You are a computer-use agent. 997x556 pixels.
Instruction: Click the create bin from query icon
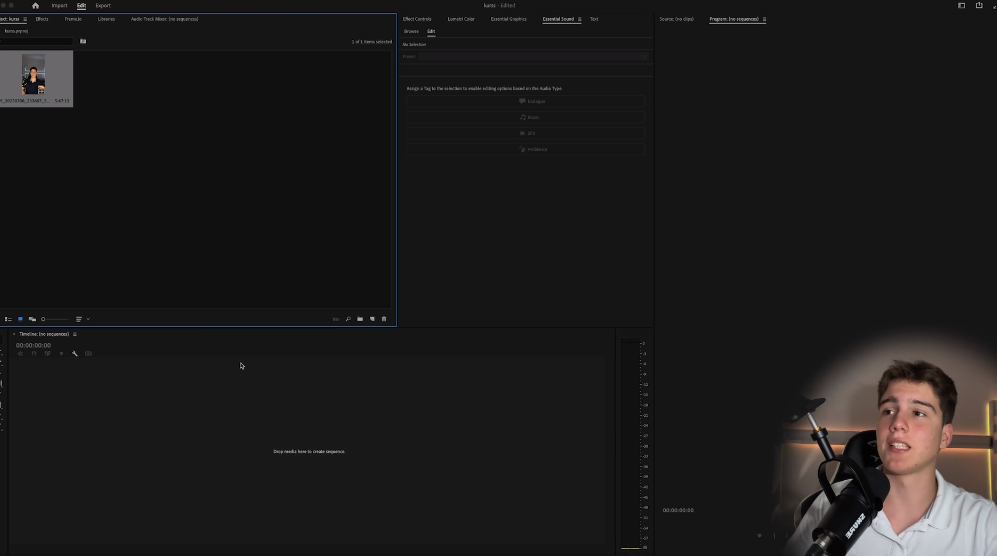83,41
